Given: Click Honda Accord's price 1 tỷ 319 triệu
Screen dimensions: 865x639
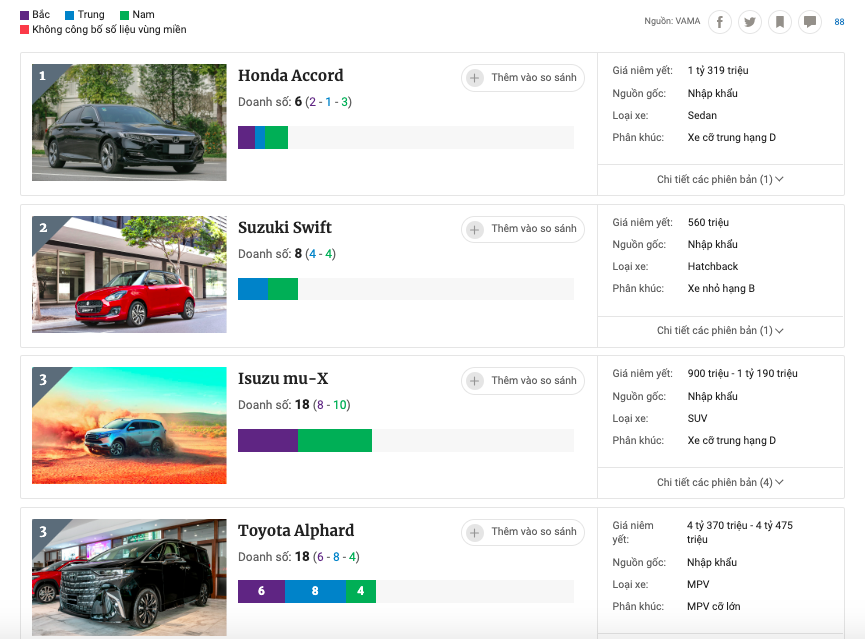Looking at the screenshot, I should [x=718, y=71].
